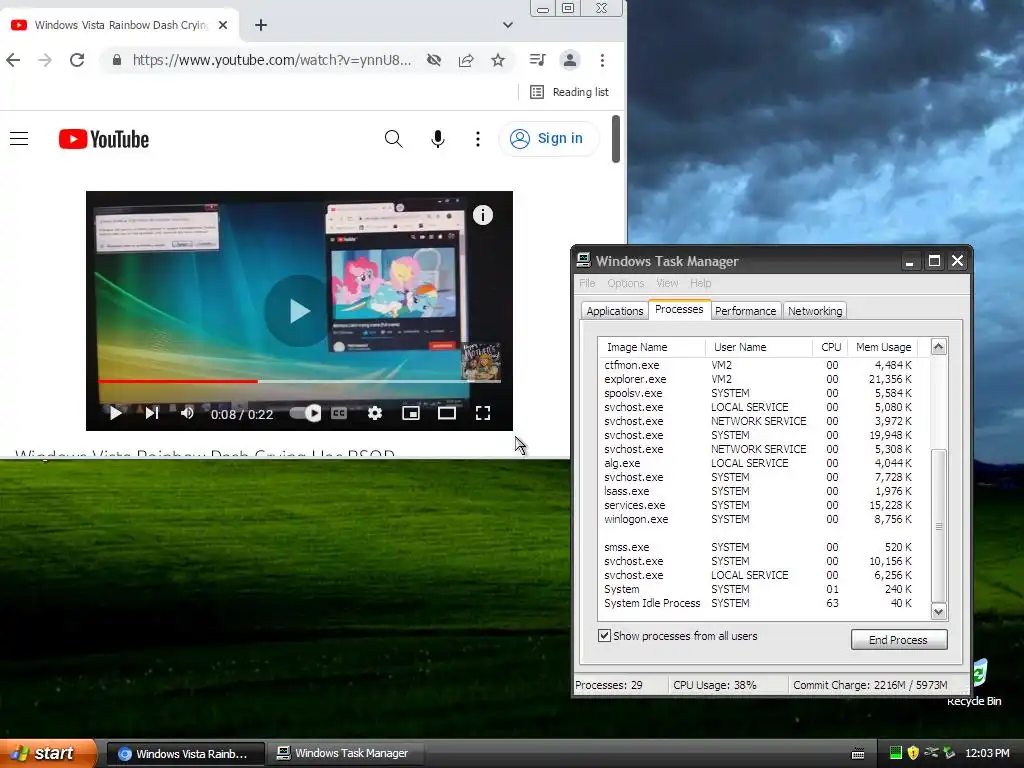Click the small play button in player controls
The image size is (1024, 768).
click(x=115, y=413)
